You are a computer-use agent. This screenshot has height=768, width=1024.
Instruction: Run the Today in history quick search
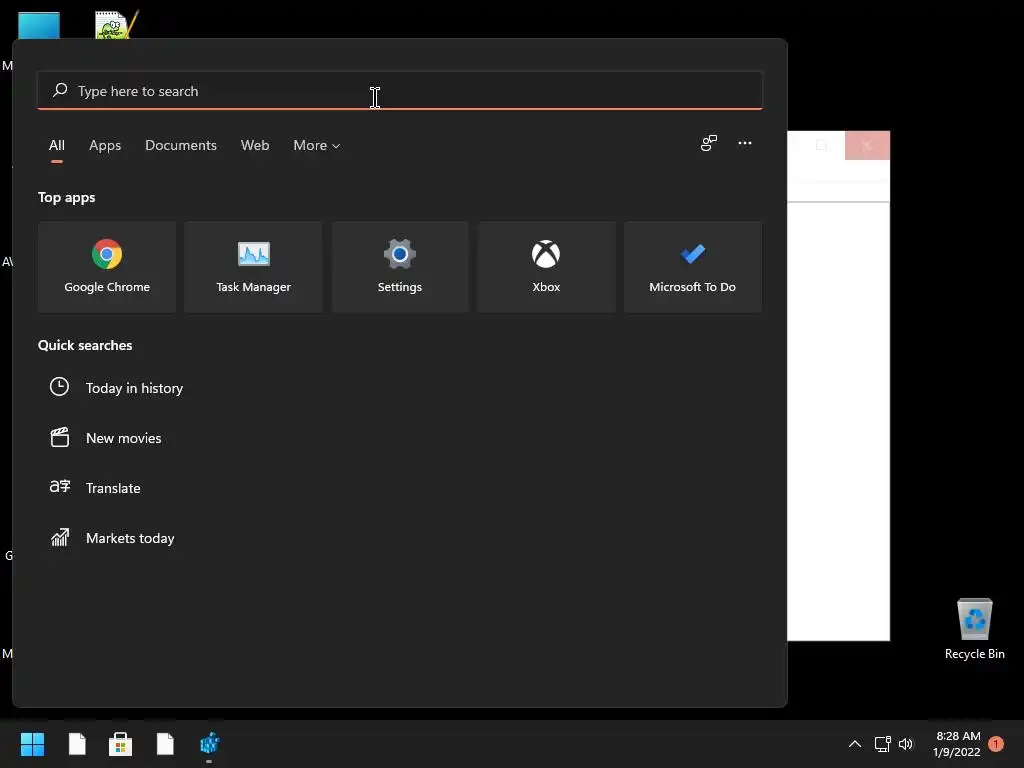(x=134, y=388)
